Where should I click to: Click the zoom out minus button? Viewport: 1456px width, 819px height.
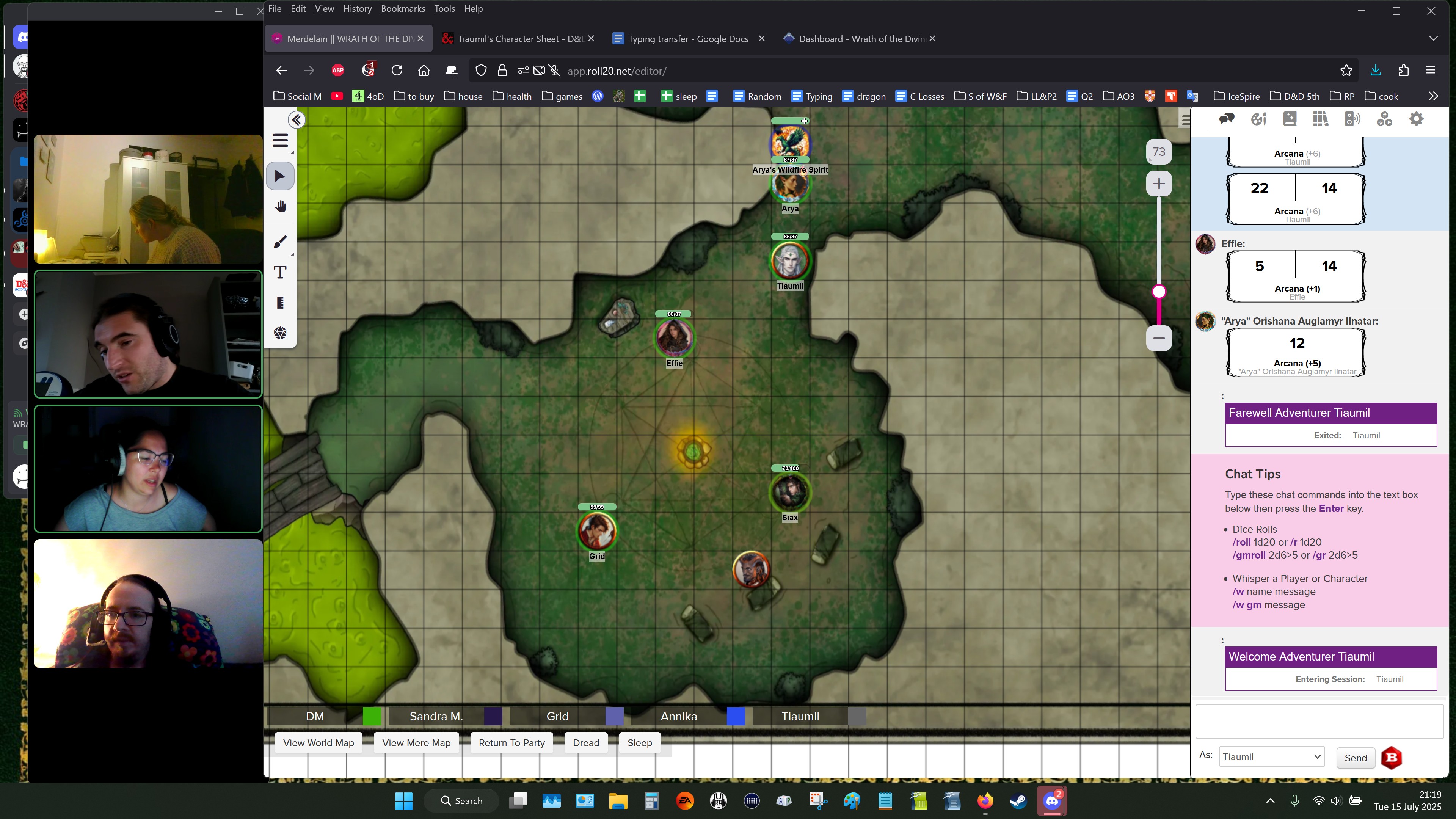click(1159, 339)
